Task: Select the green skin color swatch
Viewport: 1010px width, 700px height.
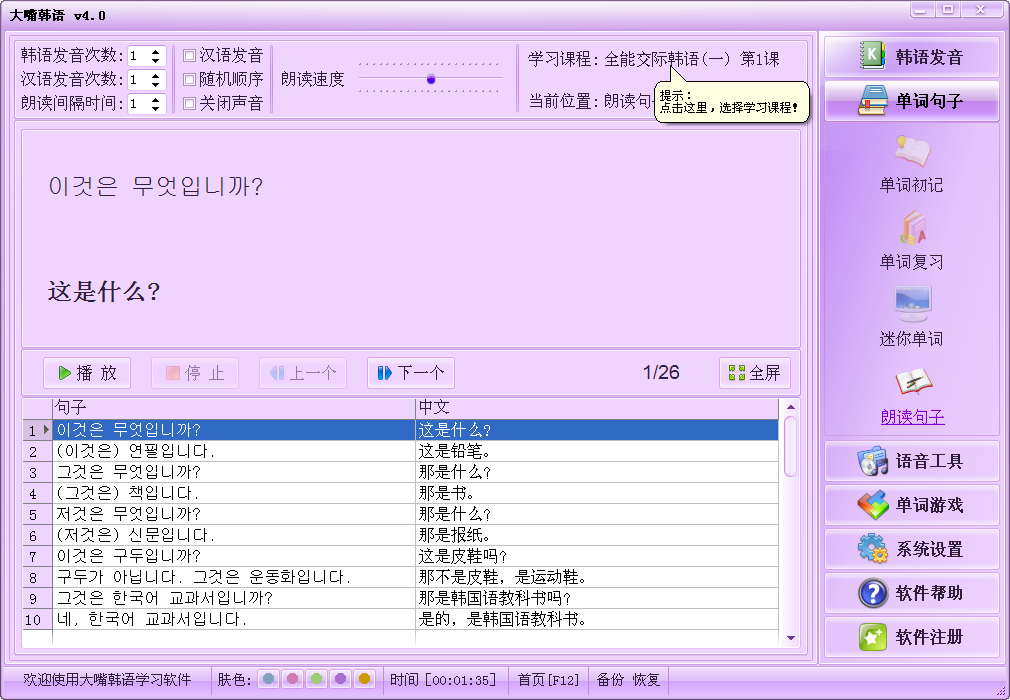Action: [316, 679]
